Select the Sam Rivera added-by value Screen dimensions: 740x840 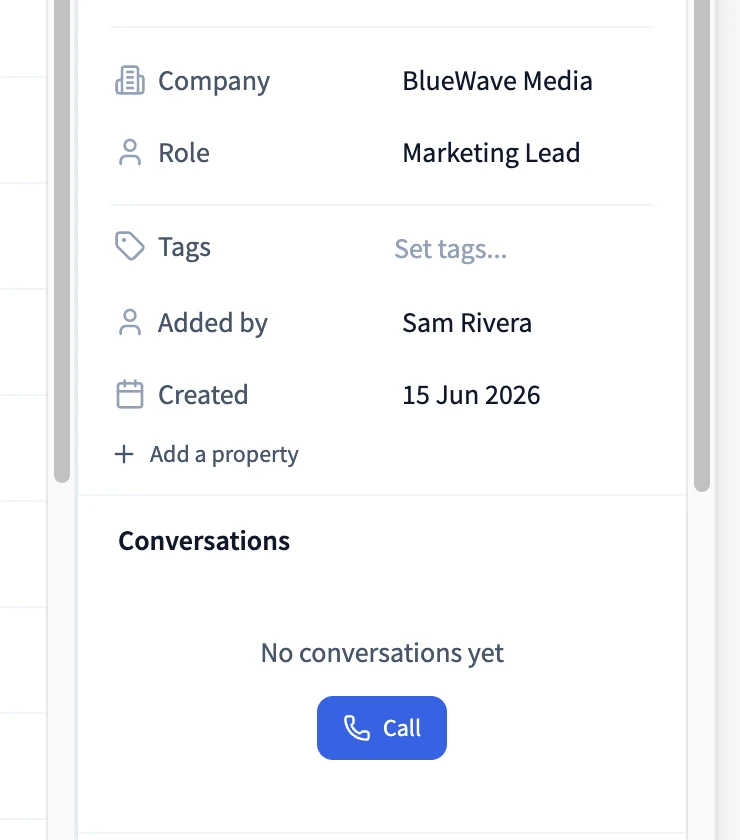[467, 323]
